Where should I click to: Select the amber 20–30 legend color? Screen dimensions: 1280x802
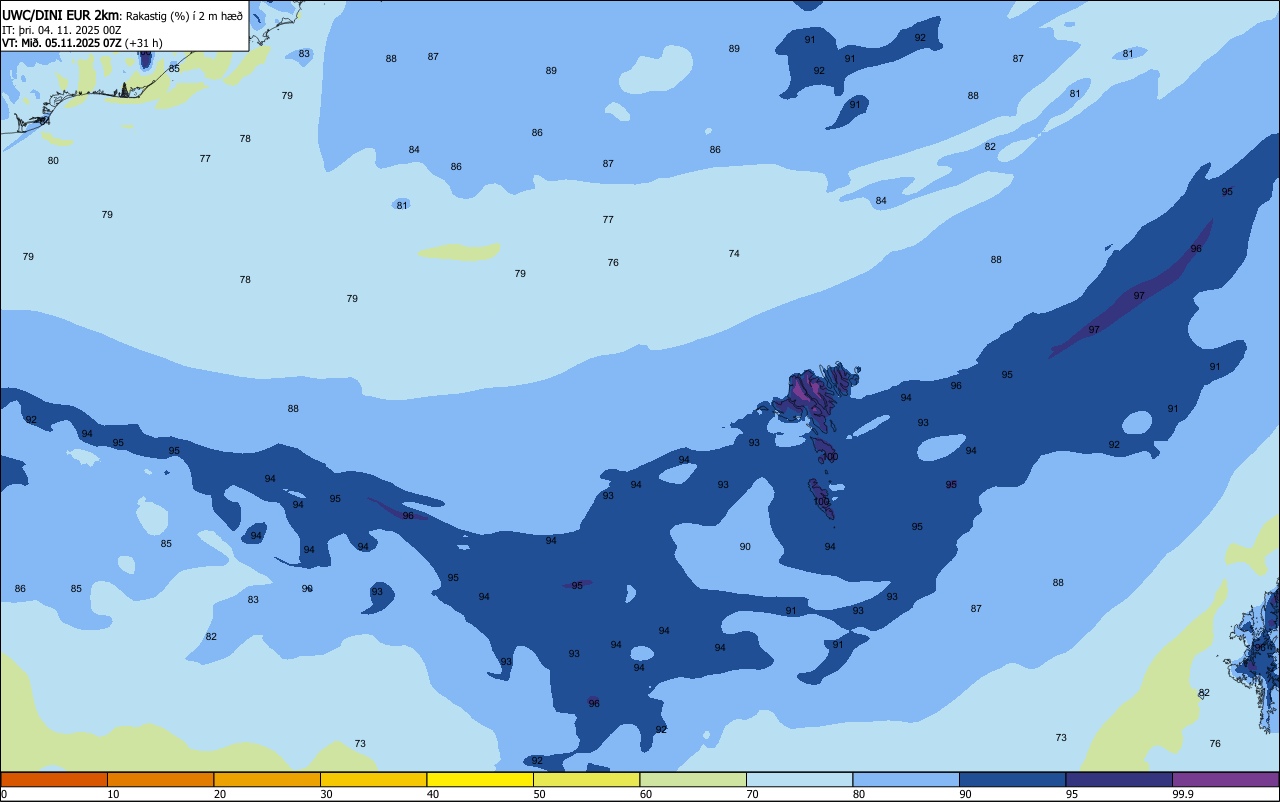pyautogui.click(x=267, y=779)
